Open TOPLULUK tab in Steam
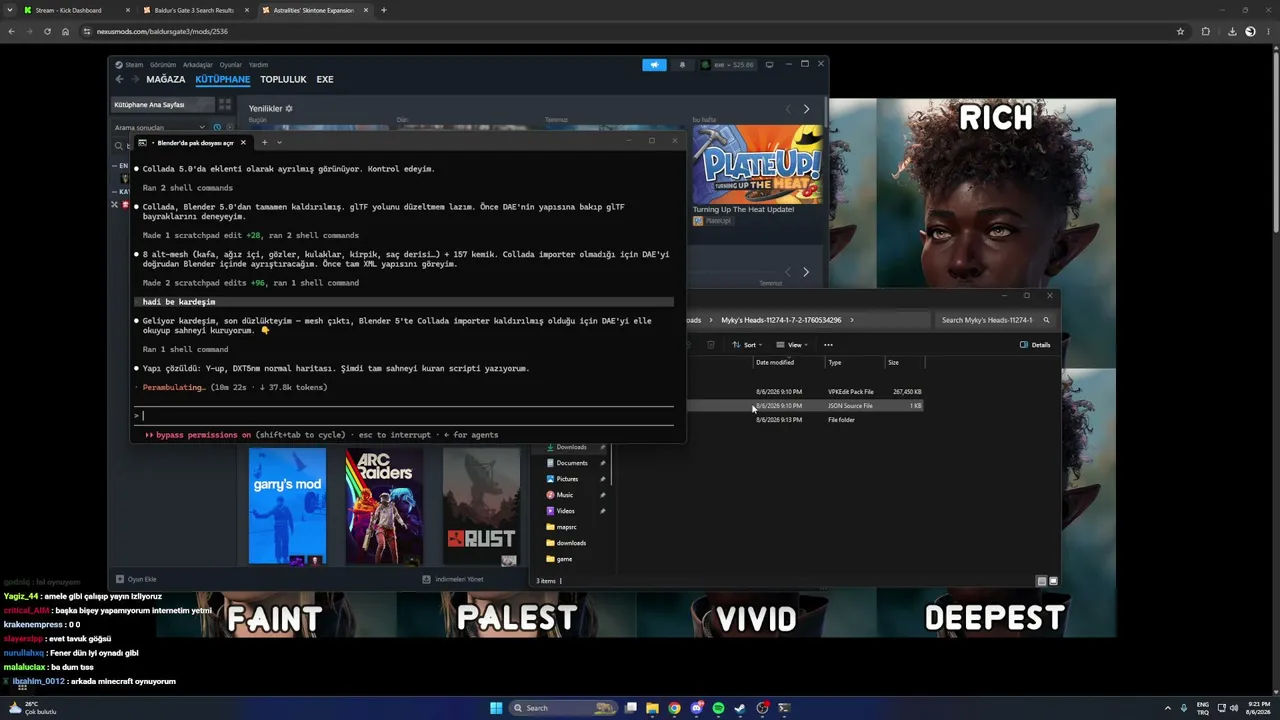Viewport: 1280px width, 720px height. pos(283,79)
